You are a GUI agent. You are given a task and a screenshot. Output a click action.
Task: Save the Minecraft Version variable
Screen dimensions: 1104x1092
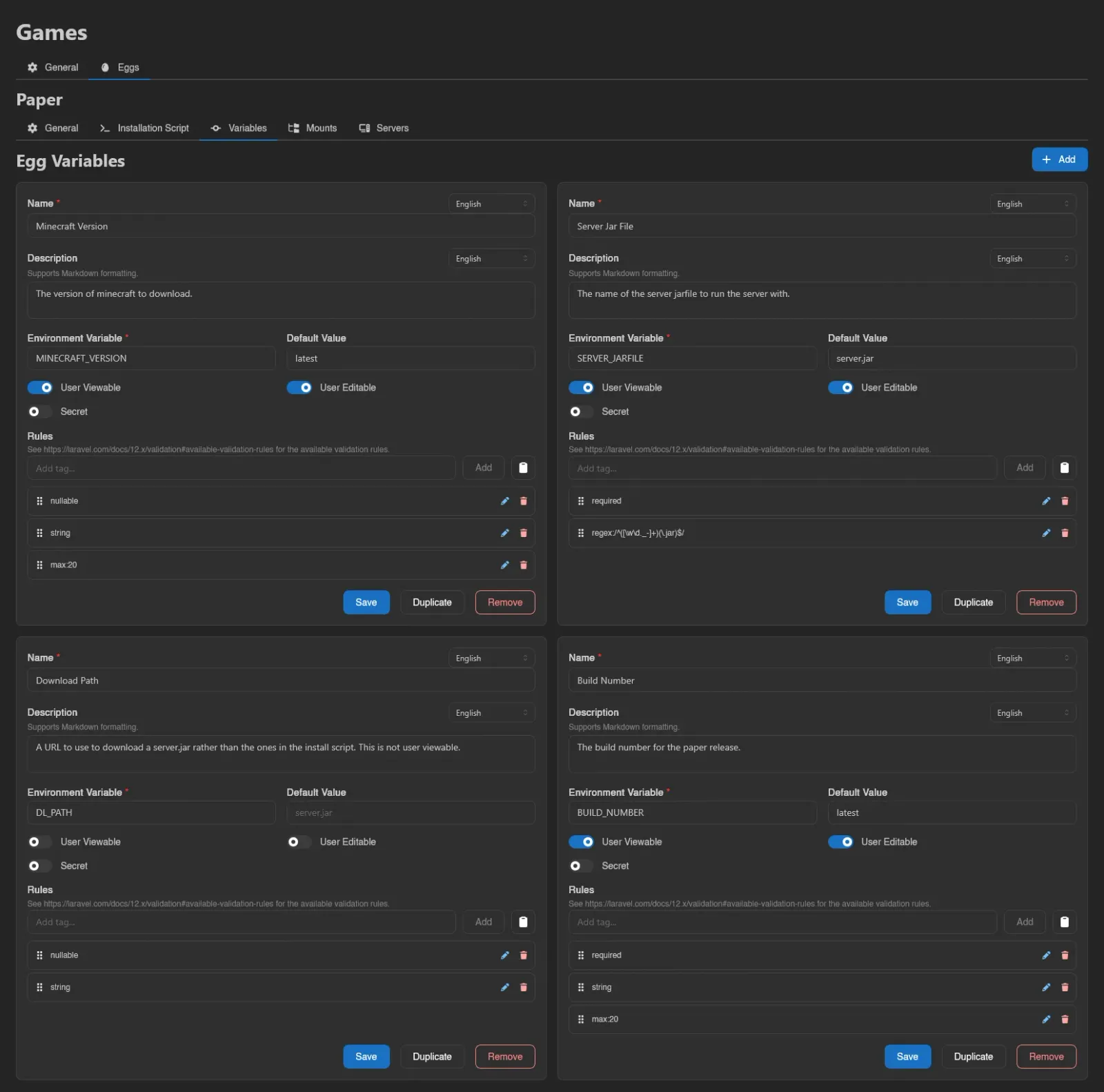point(366,603)
